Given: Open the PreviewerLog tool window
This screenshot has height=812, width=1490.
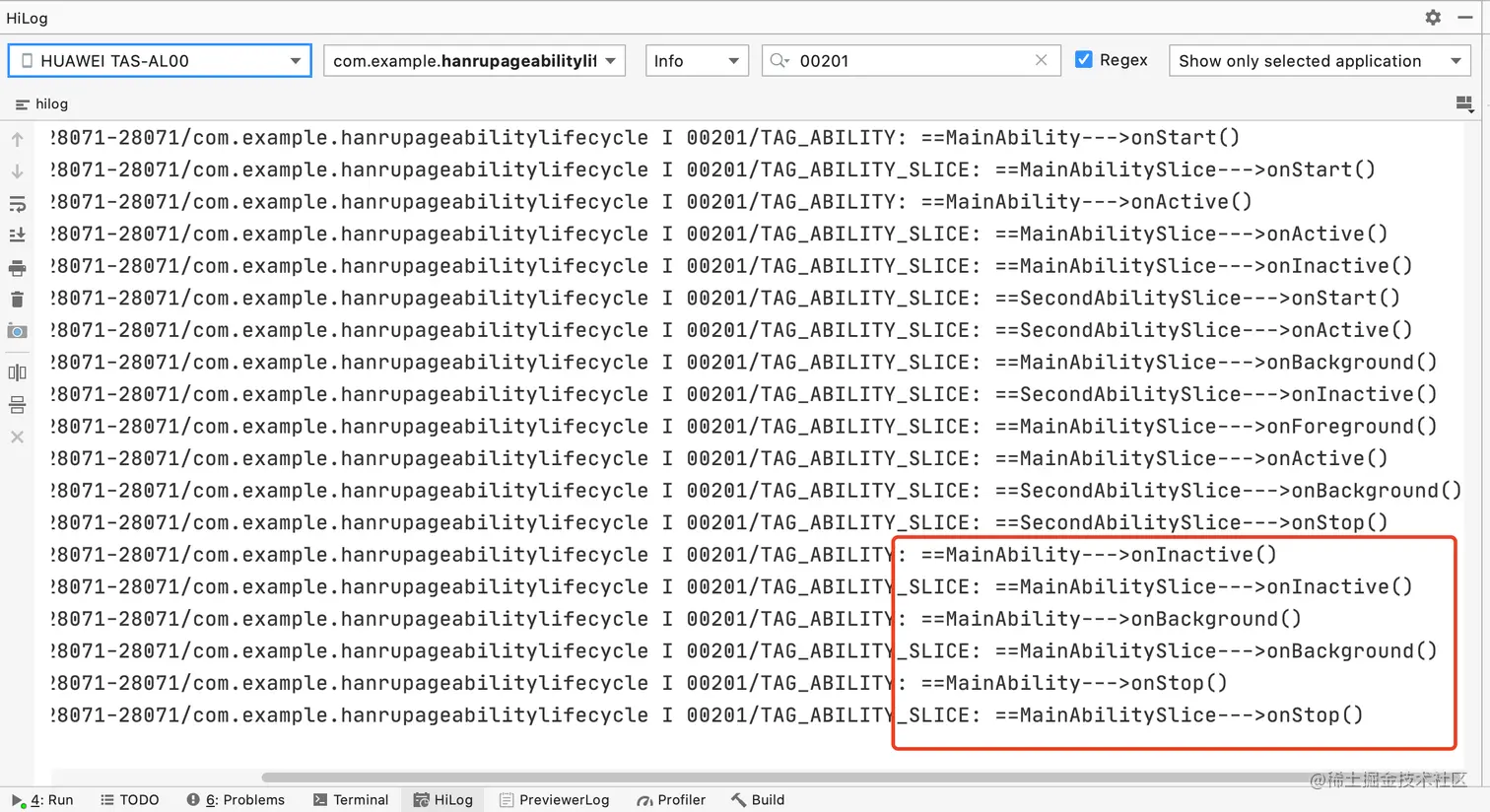Looking at the screenshot, I should [554, 800].
